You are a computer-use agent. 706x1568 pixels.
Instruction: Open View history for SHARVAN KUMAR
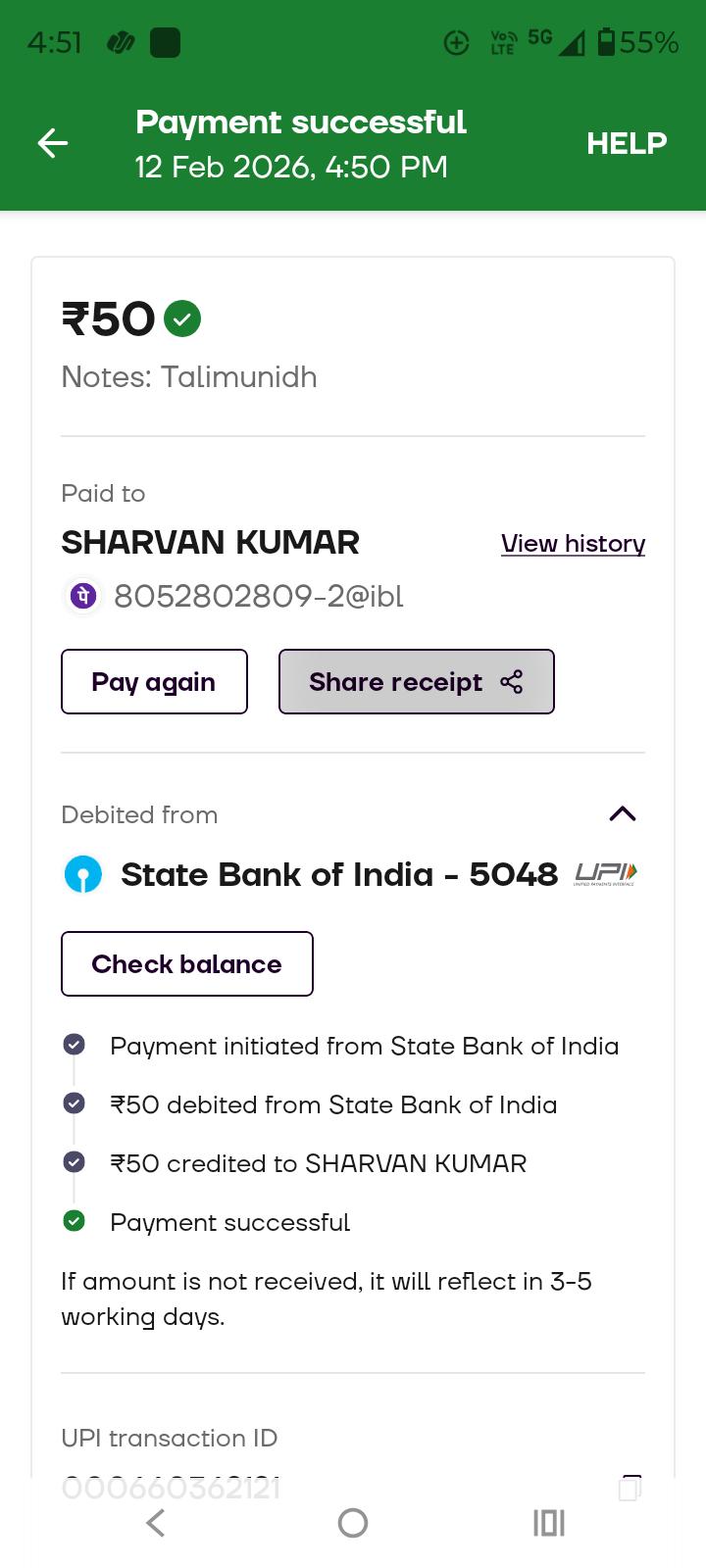click(x=573, y=543)
